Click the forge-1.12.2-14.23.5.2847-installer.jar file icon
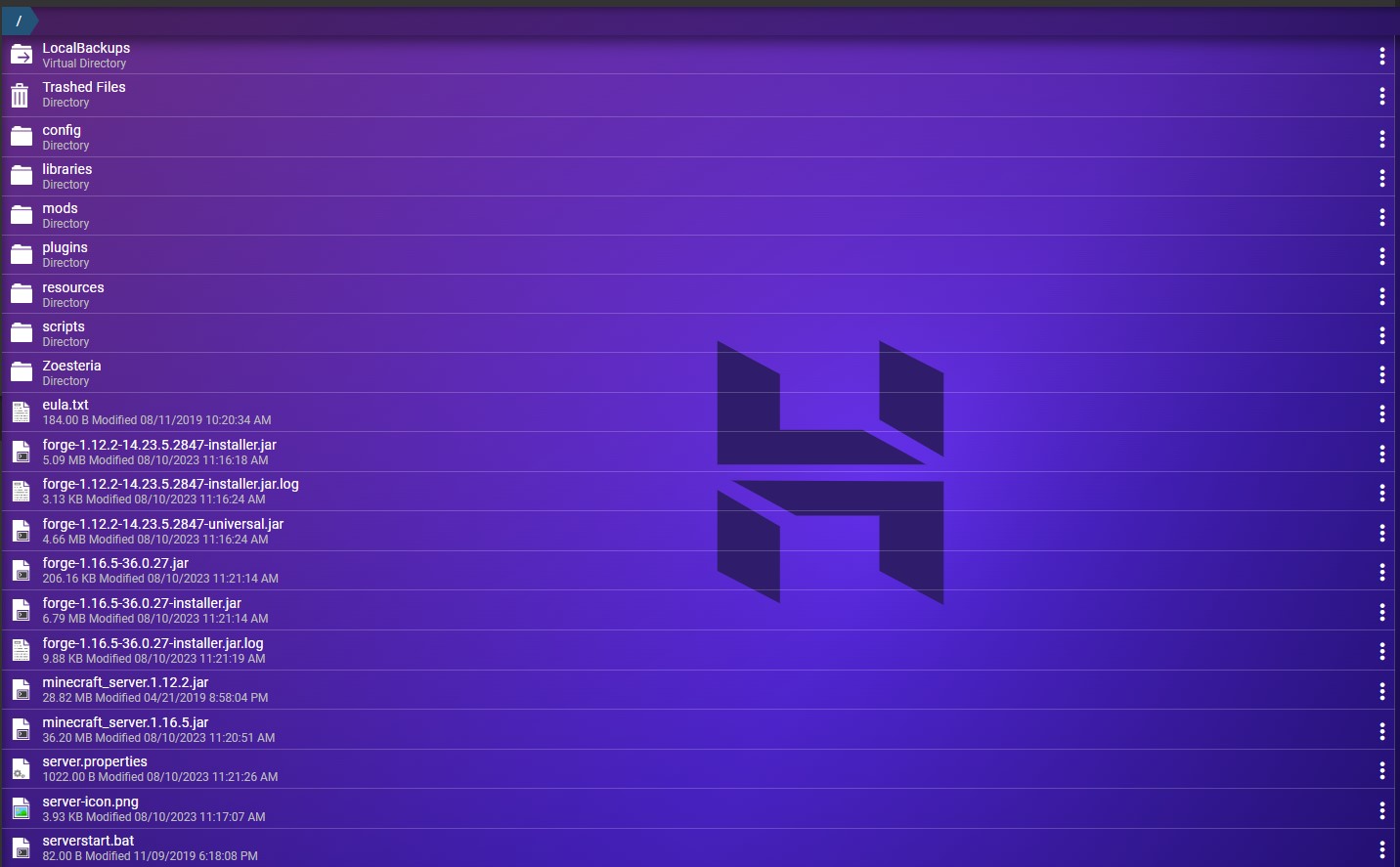Screen dimensions: 1400x867 [22, 453]
